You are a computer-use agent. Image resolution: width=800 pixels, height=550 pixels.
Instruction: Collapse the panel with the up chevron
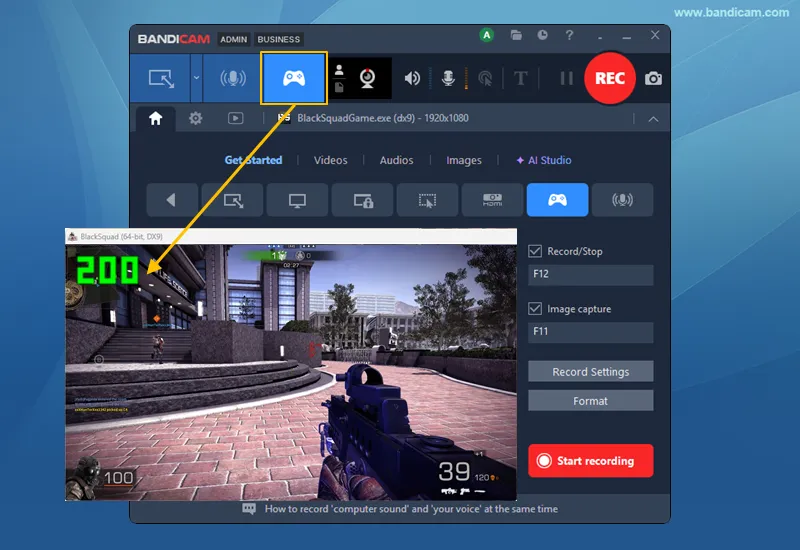point(653,119)
